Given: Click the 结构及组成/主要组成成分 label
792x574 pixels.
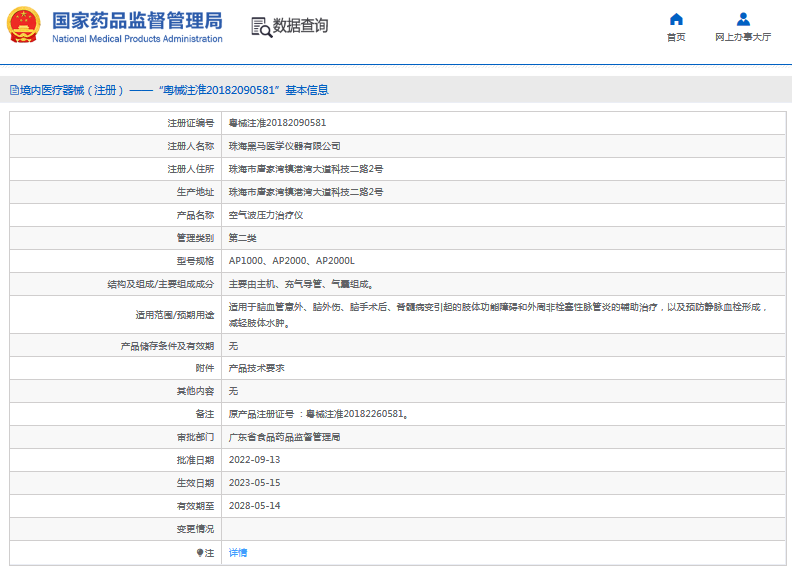Looking at the screenshot, I should pos(161,284).
